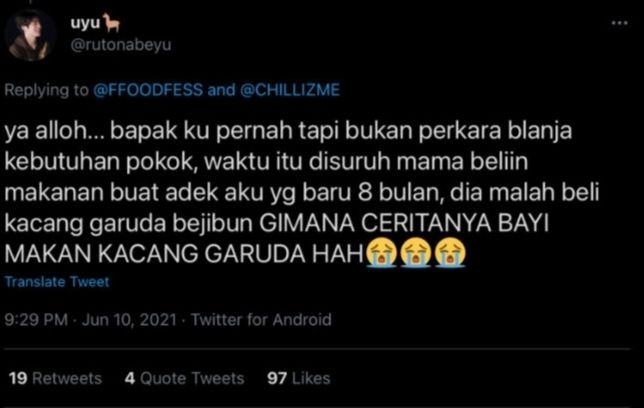Click the tweet text starting 'ya alloh'
The image size is (644, 408).
point(302,193)
